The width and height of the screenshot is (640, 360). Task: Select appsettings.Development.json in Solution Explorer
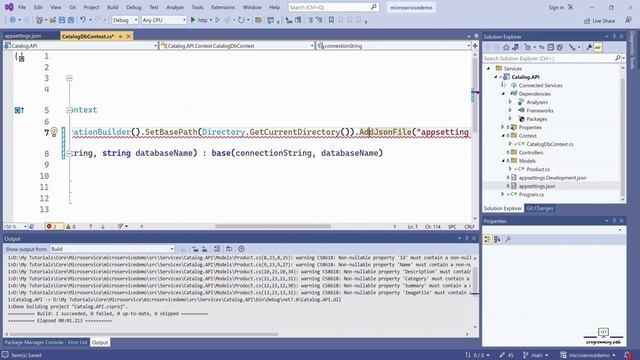[552, 178]
